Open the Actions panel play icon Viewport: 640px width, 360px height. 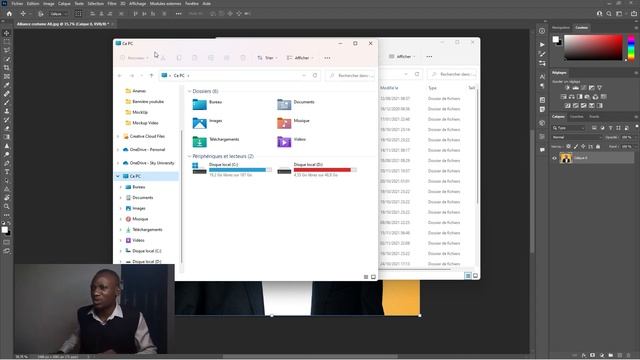point(542,44)
